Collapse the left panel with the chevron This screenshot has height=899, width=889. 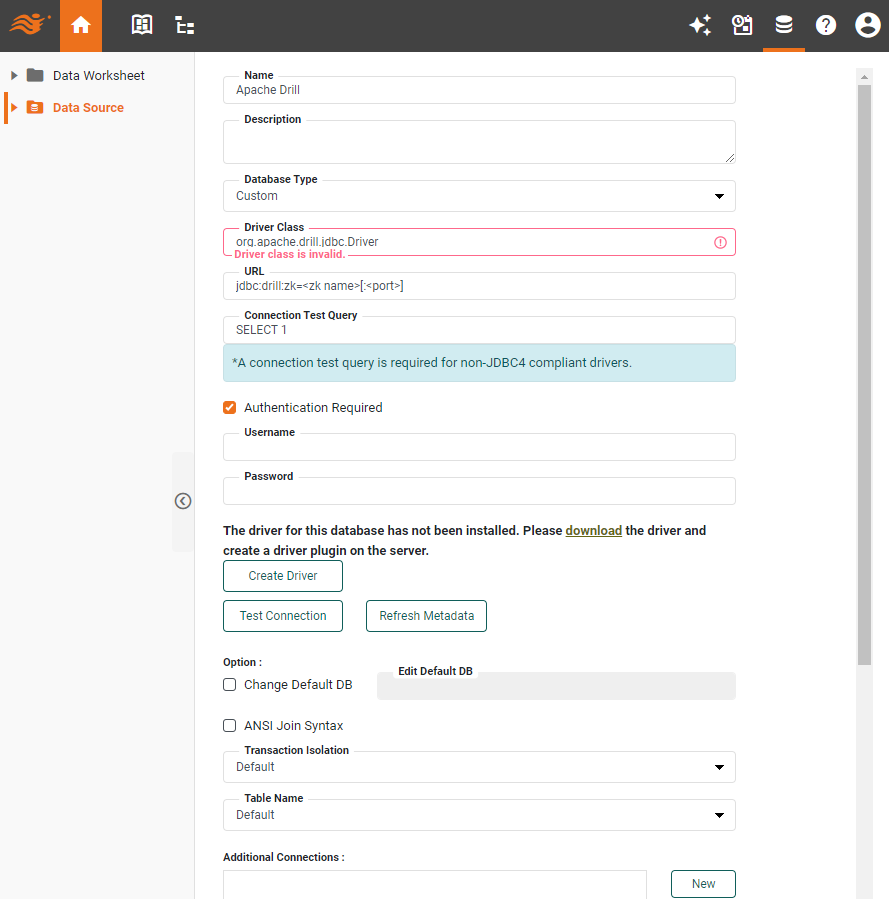point(183,500)
